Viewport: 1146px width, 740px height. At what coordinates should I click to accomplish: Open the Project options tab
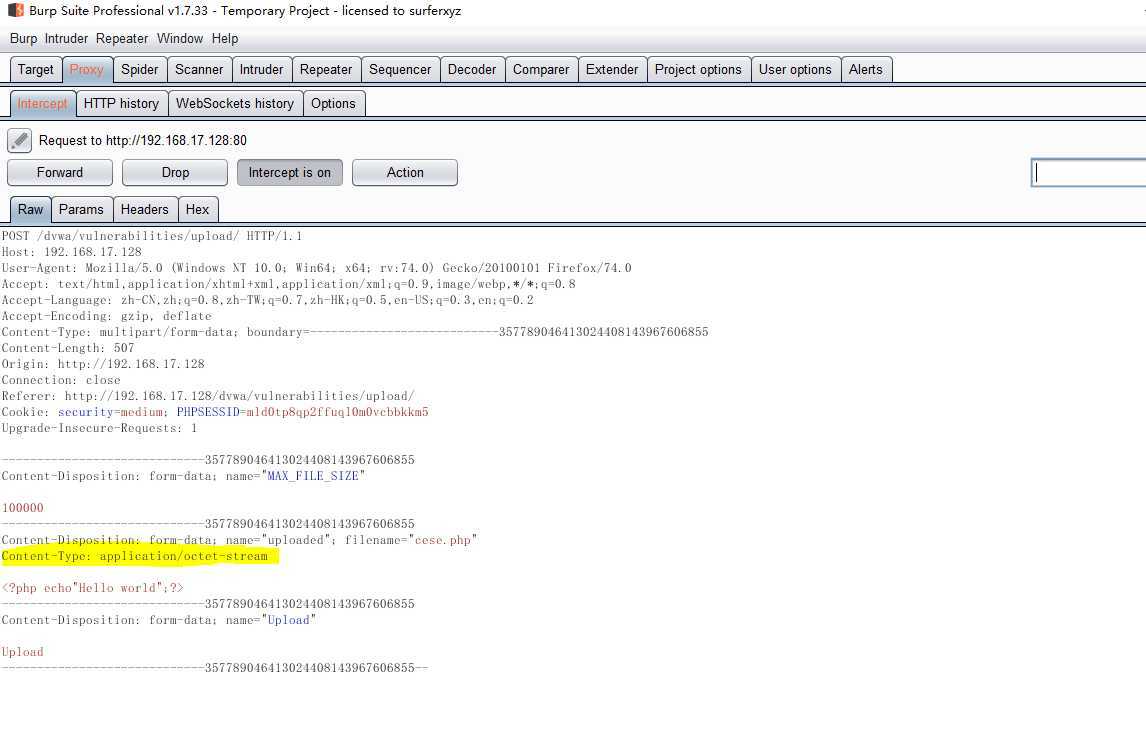tap(698, 69)
